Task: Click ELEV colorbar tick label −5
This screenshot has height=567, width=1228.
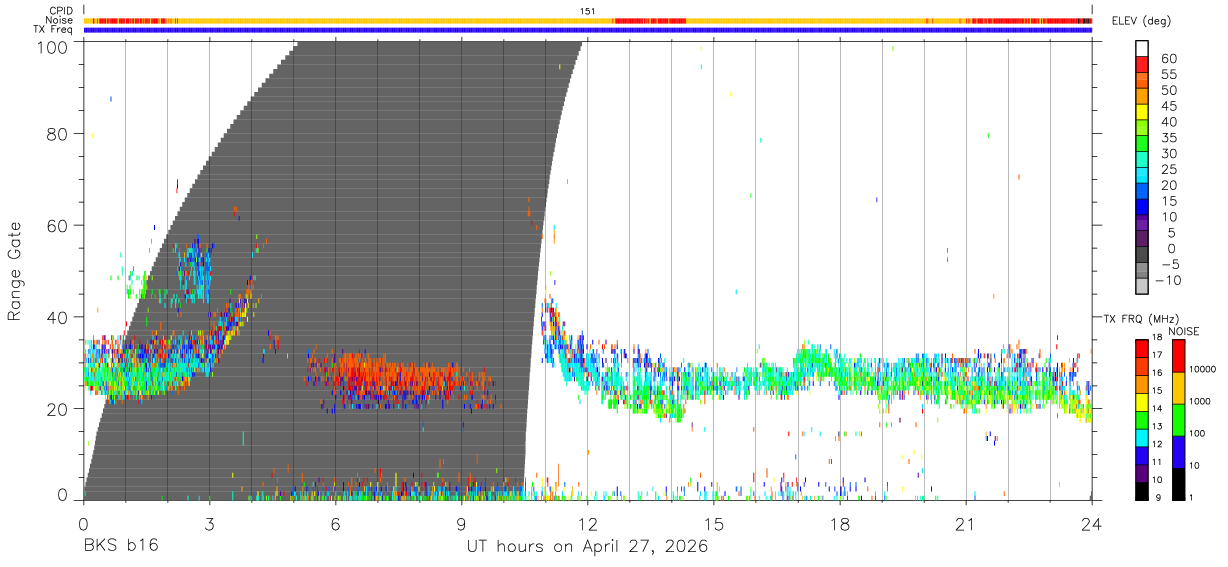Action: click(x=1169, y=265)
